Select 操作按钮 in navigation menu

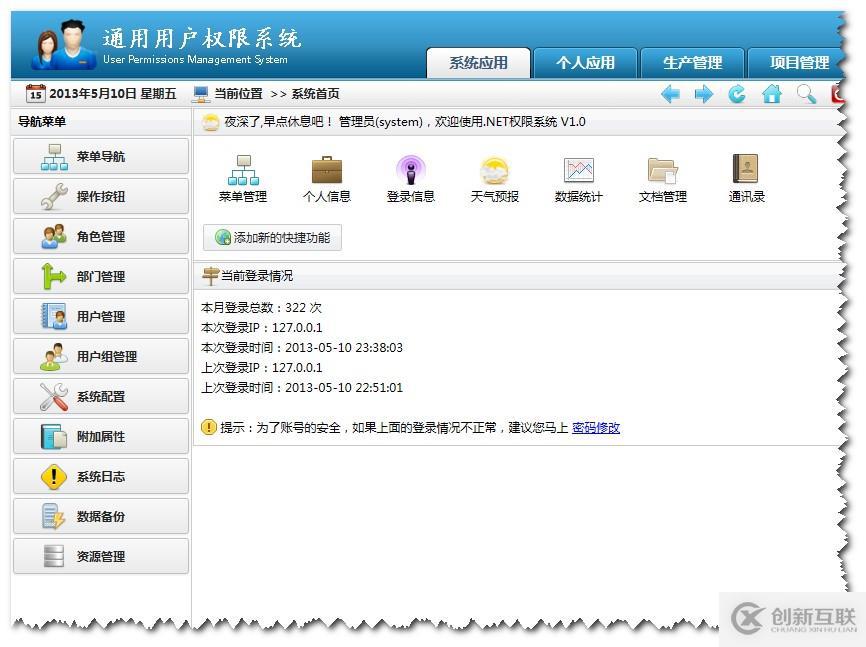pyautogui.click(x=101, y=196)
